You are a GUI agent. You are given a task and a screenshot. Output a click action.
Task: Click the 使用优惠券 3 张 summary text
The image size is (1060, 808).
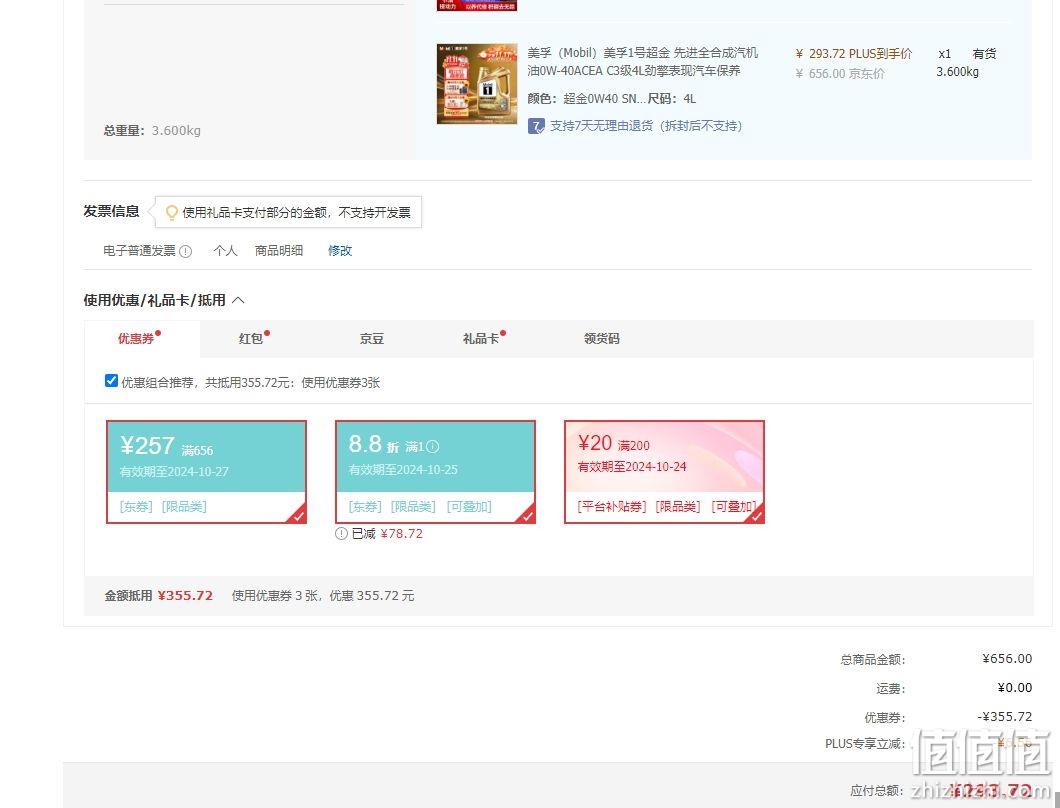(323, 596)
